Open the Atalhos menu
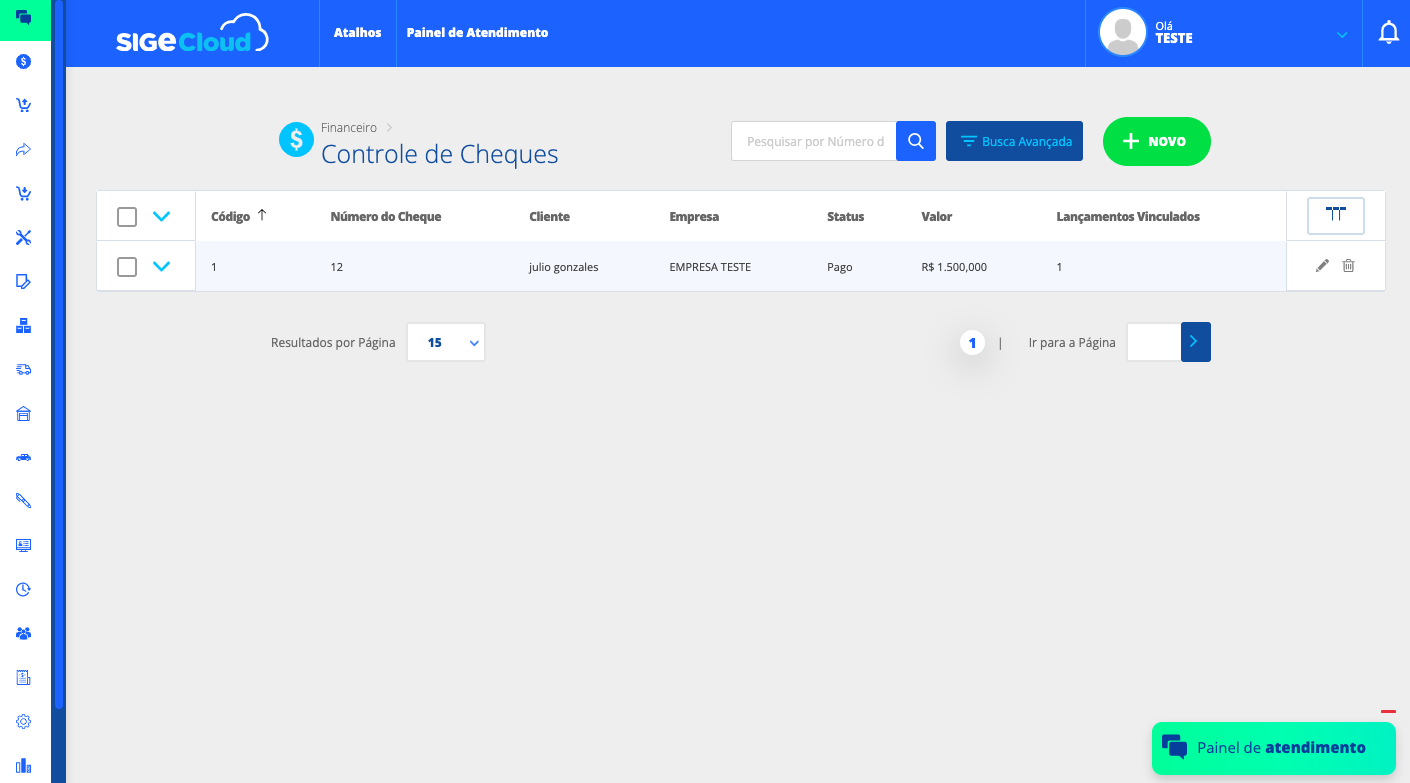The width and height of the screenshot is (1410, 783). pyautogui.click(x=357, y=33)
